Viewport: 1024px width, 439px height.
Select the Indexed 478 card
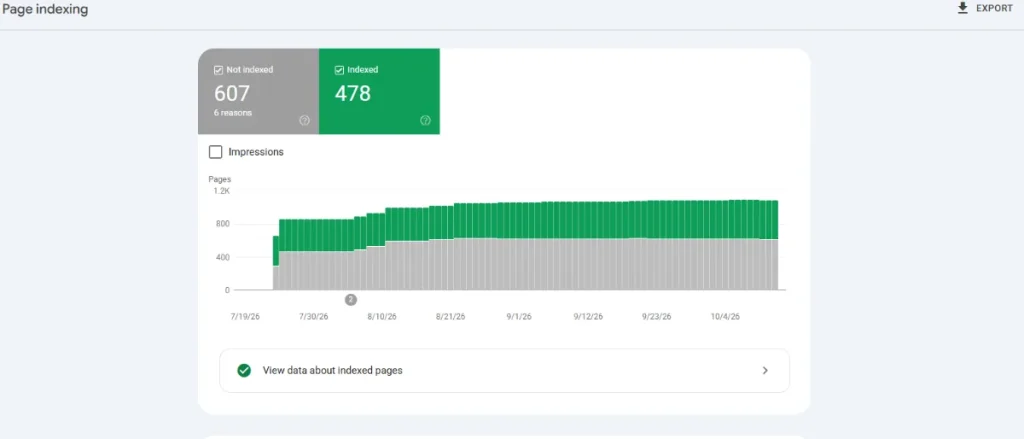point(379,91)
